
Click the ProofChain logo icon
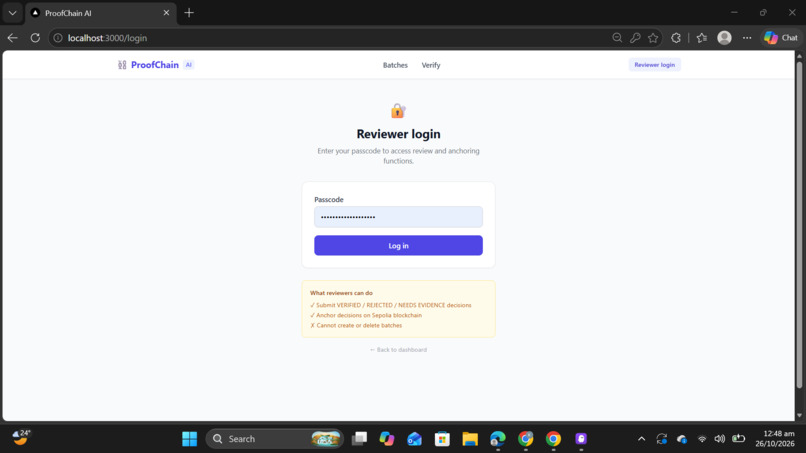click(x=122, y=65)
